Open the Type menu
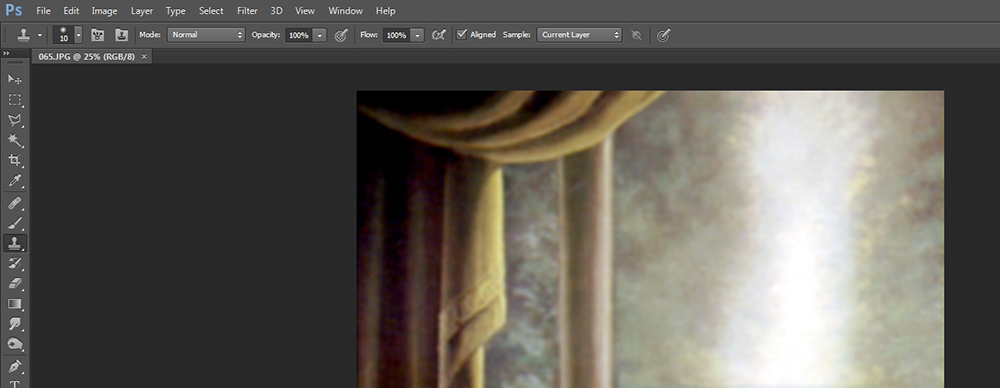This screenshot has height=388, width=1000. (175, 11)
